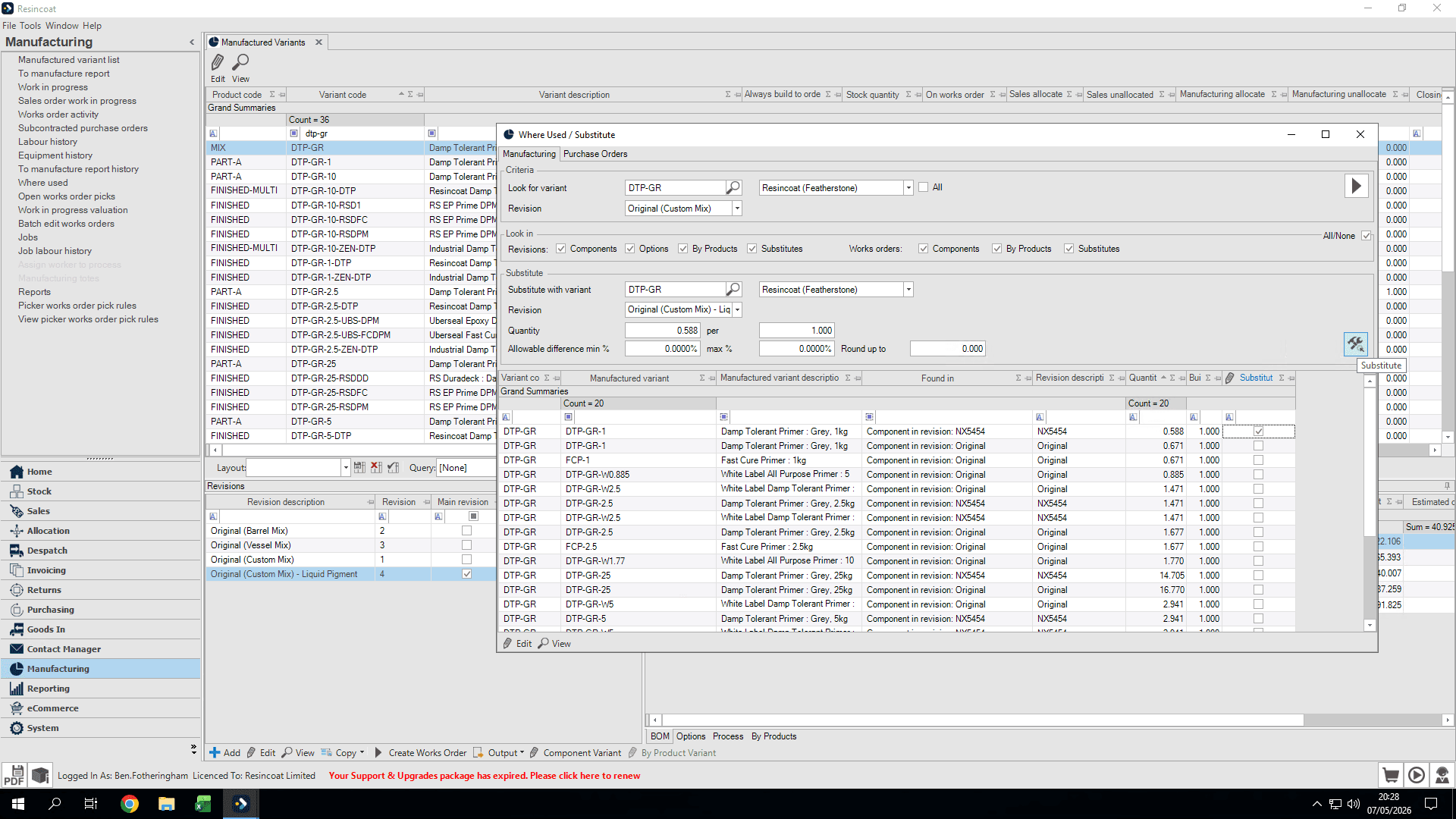Click Add button in bottom toolbar

click(x=224, y=753)
